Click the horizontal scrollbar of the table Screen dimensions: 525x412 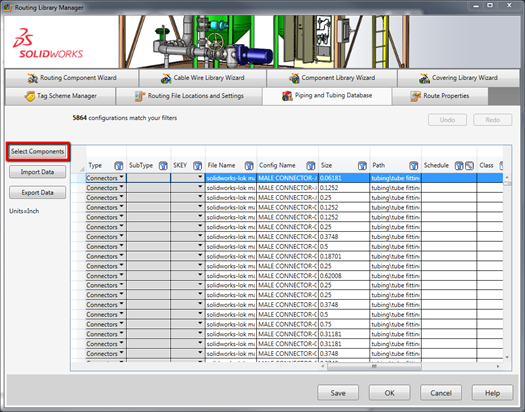pos(374,366)
